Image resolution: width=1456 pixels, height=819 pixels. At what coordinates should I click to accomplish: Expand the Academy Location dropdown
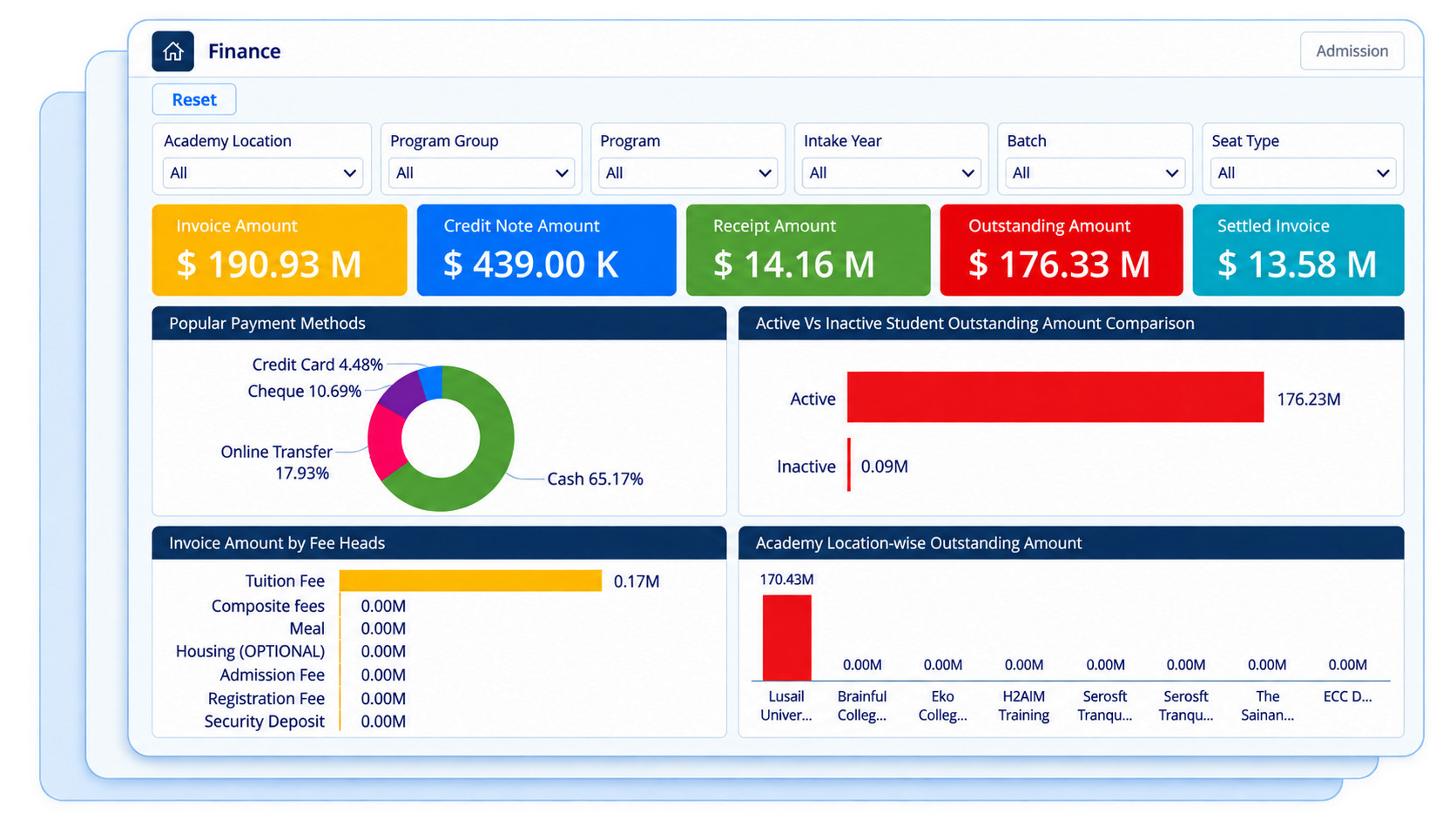coord(263,173)
